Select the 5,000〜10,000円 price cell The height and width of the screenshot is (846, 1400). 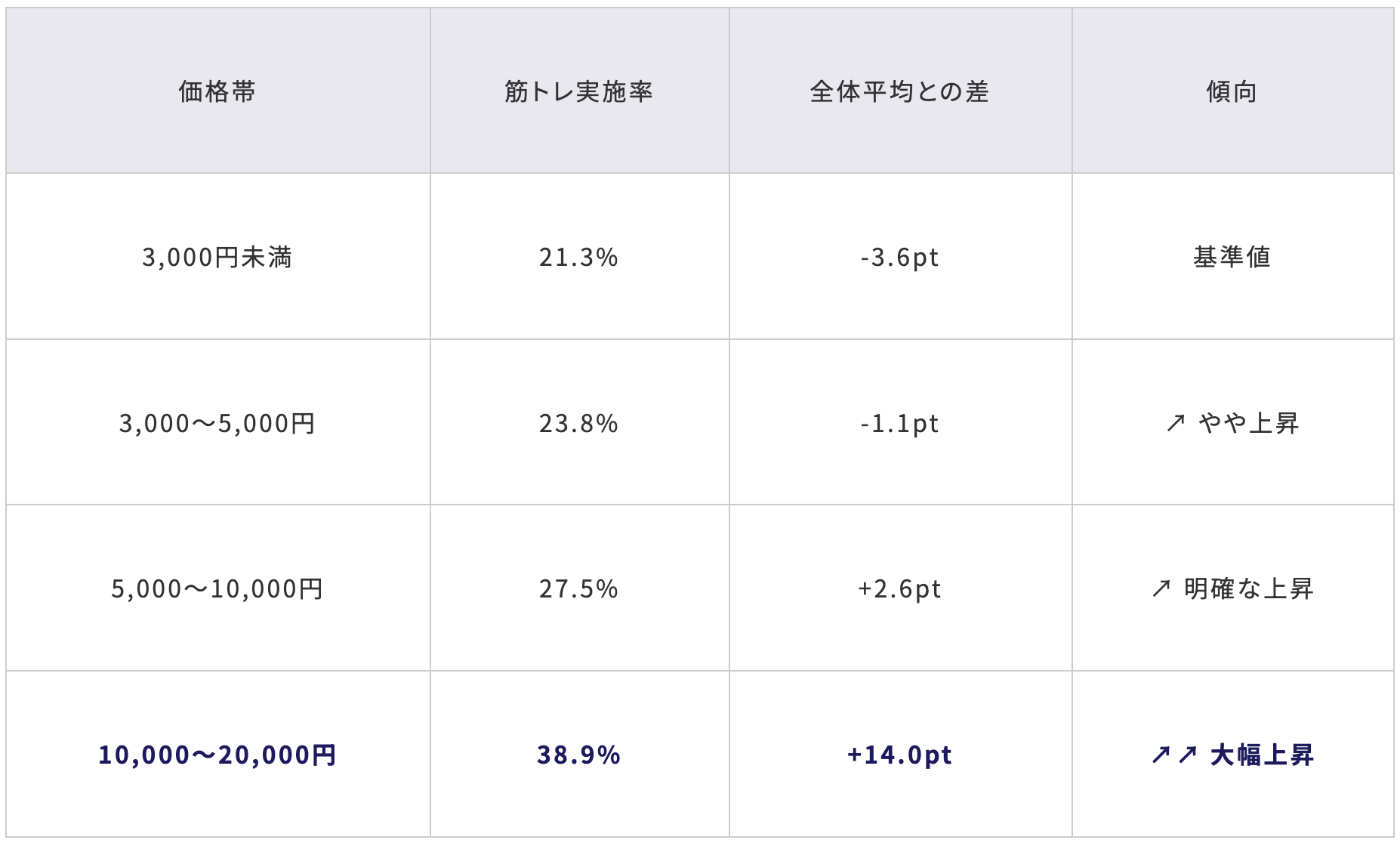click(x=217, y=588)
